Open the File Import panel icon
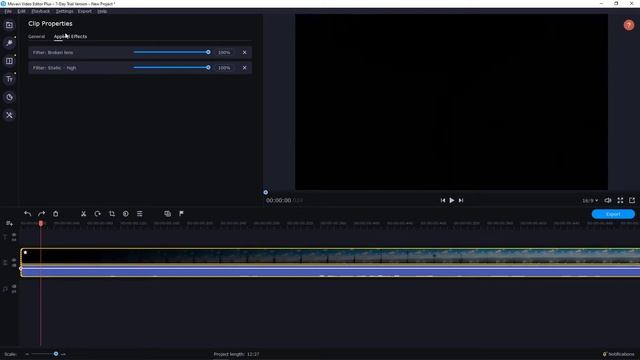 pyautogui.click(x=9, y=25)
